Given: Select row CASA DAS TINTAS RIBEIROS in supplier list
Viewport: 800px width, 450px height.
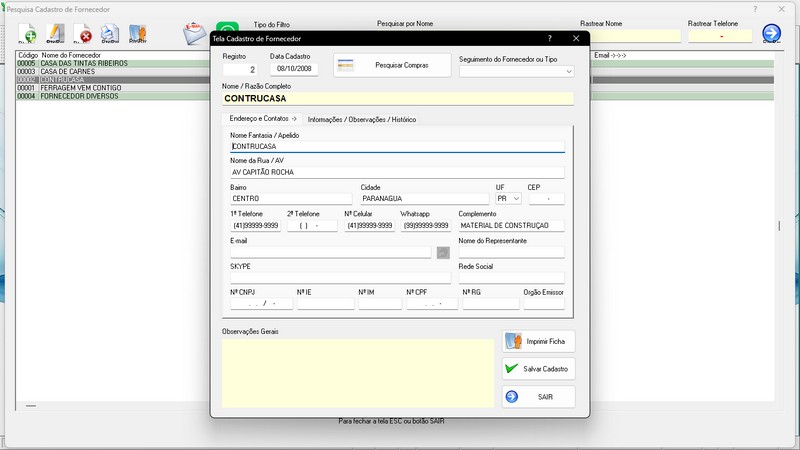Looking at the screenshot, I should pos(113,63).
